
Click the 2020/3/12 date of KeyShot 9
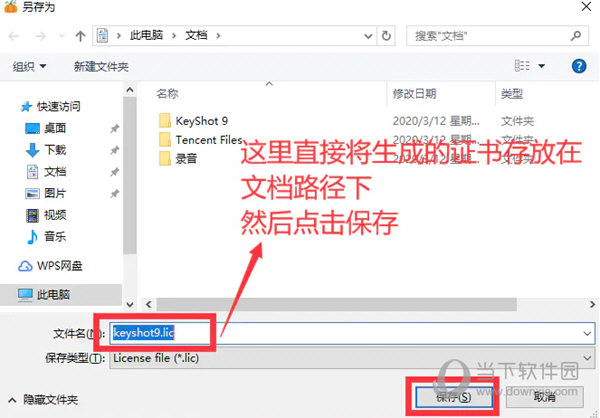click(436, 121)
